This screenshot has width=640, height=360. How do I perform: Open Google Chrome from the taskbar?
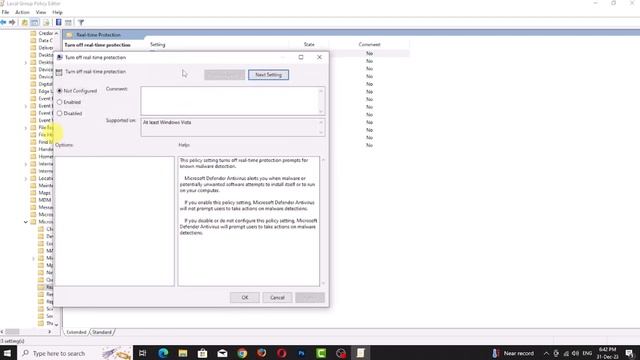[242, 353]
